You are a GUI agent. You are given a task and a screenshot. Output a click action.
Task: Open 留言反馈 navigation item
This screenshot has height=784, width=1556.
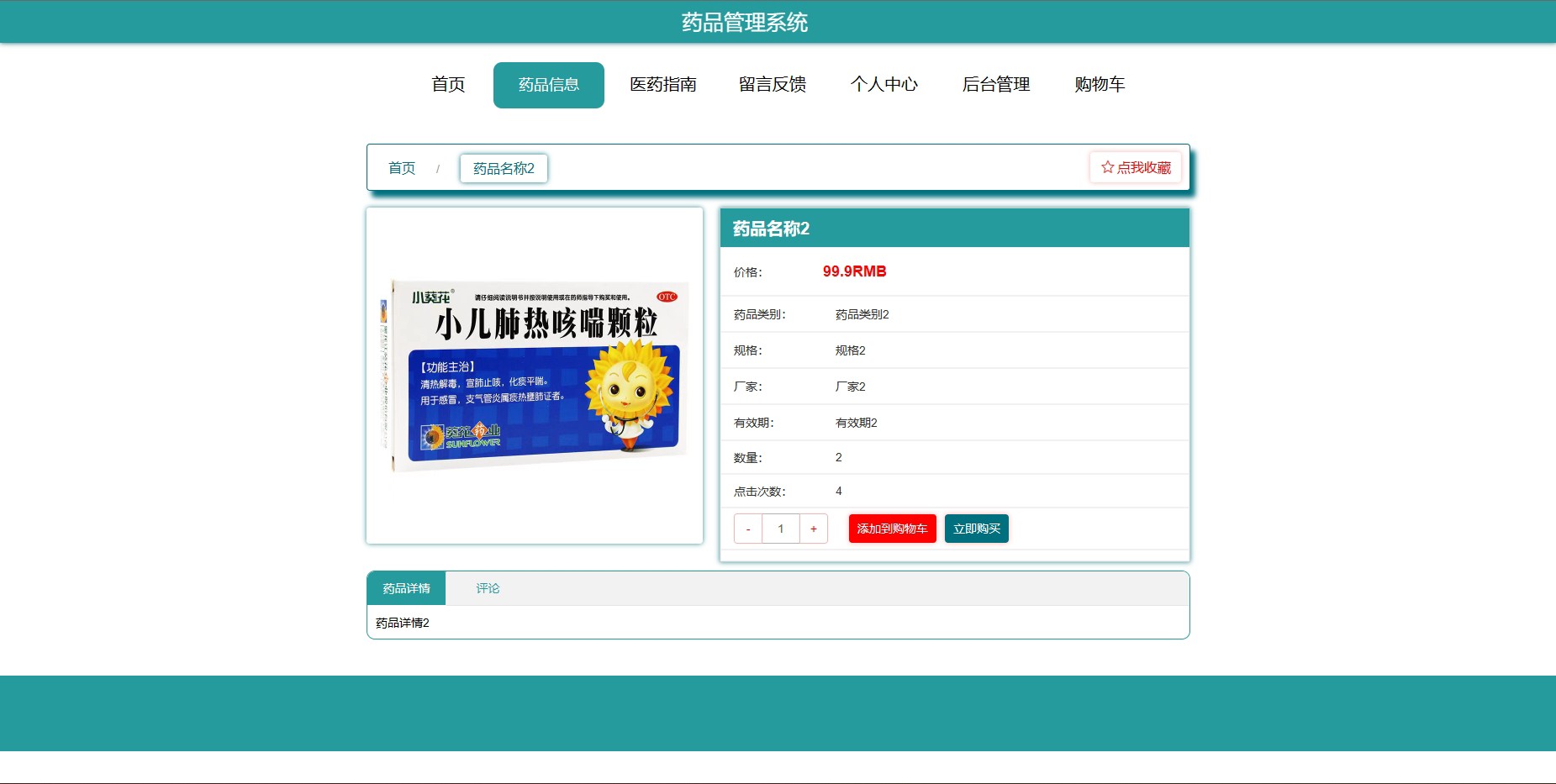[x=773, y=85]
